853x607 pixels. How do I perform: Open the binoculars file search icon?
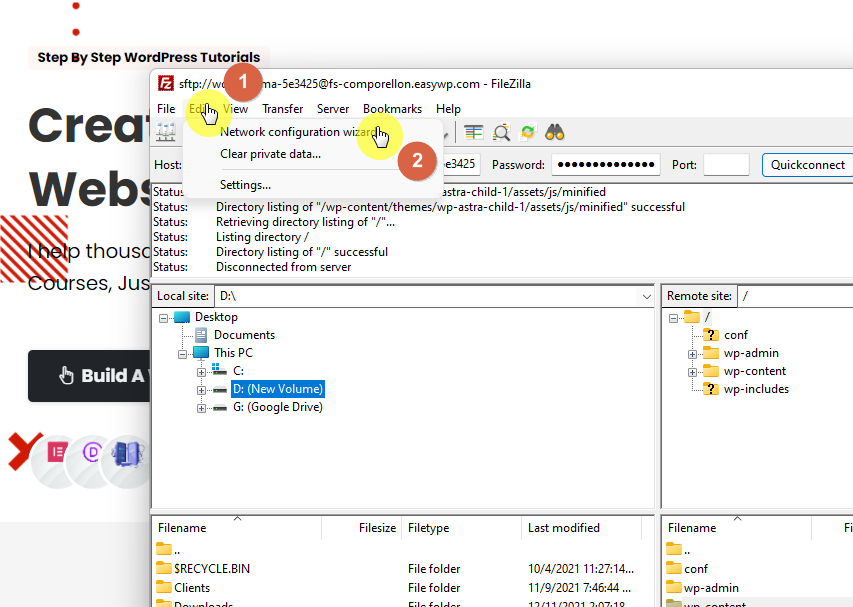(555, 132)
